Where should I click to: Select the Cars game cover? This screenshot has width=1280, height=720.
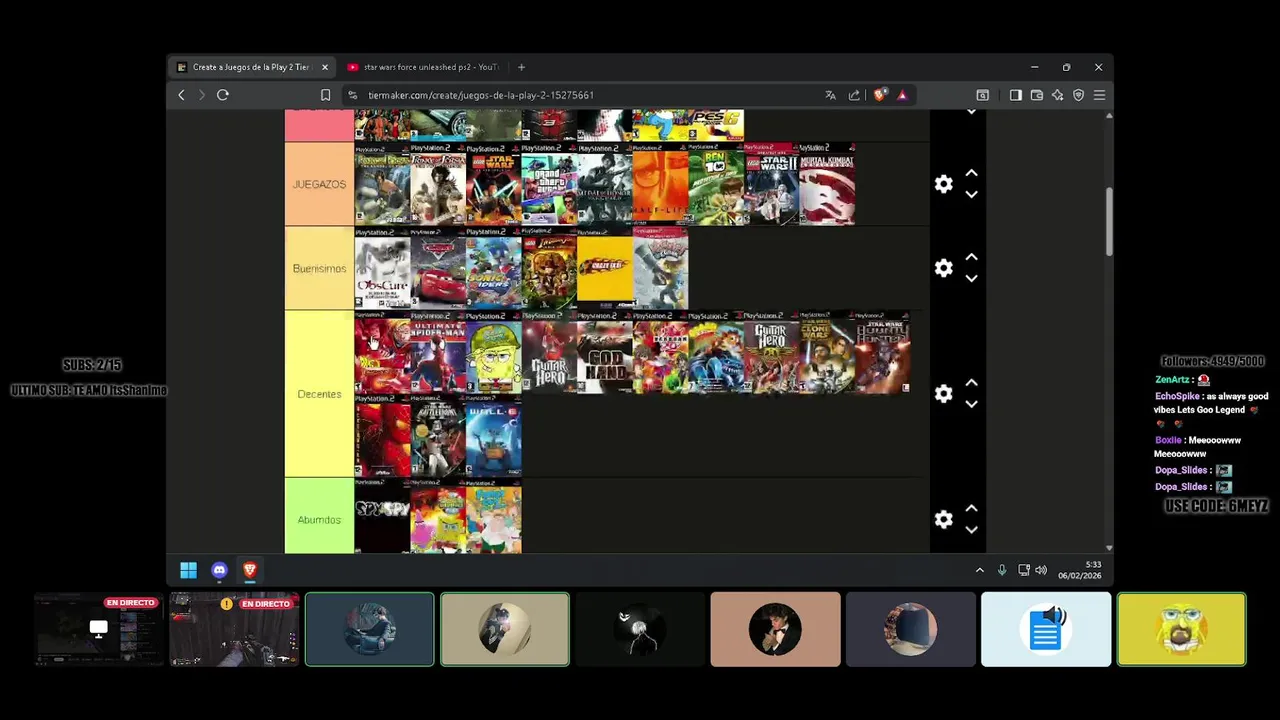pos(438,268)
